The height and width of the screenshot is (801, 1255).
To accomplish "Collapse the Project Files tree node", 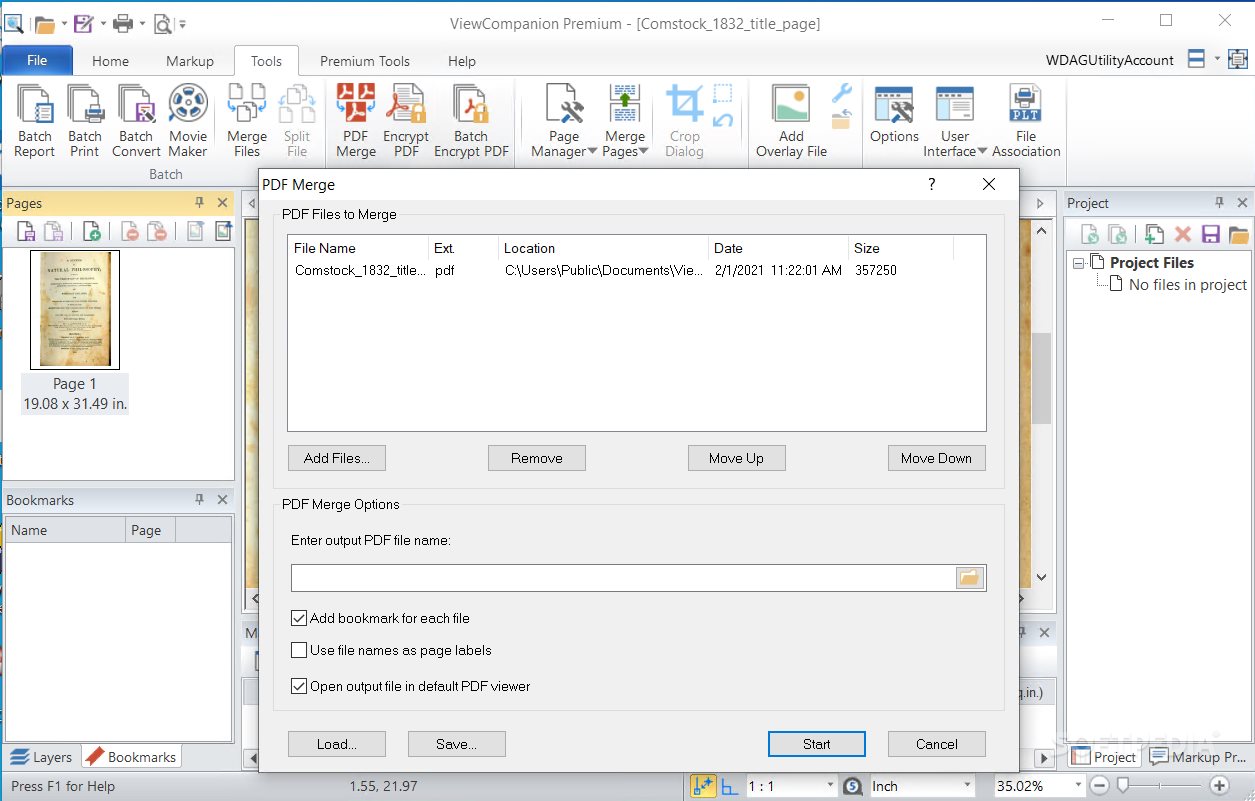I will [1079, 263].
